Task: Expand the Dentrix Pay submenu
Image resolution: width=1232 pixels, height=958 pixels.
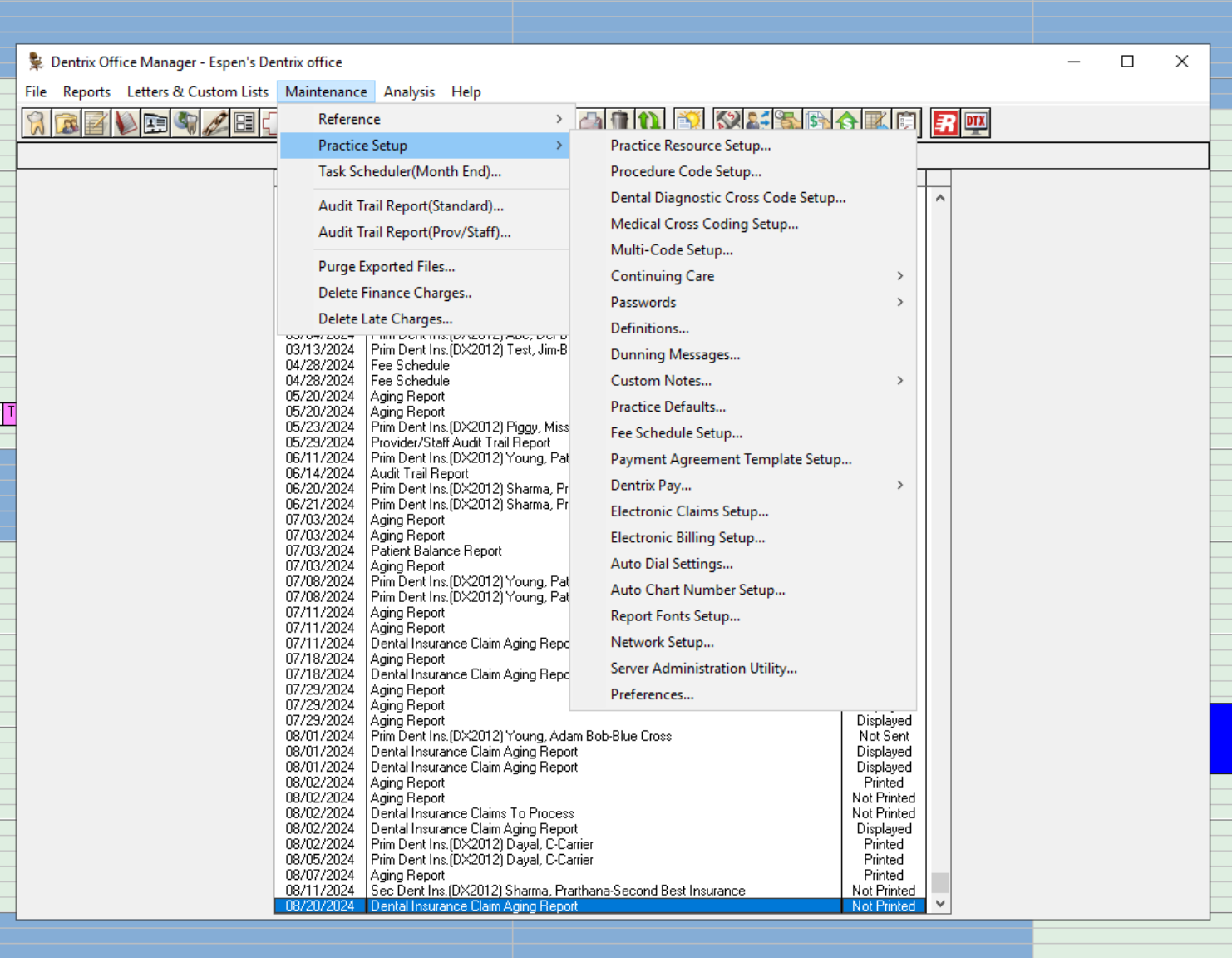Action: pyautogui.click(x=743, y=485)
